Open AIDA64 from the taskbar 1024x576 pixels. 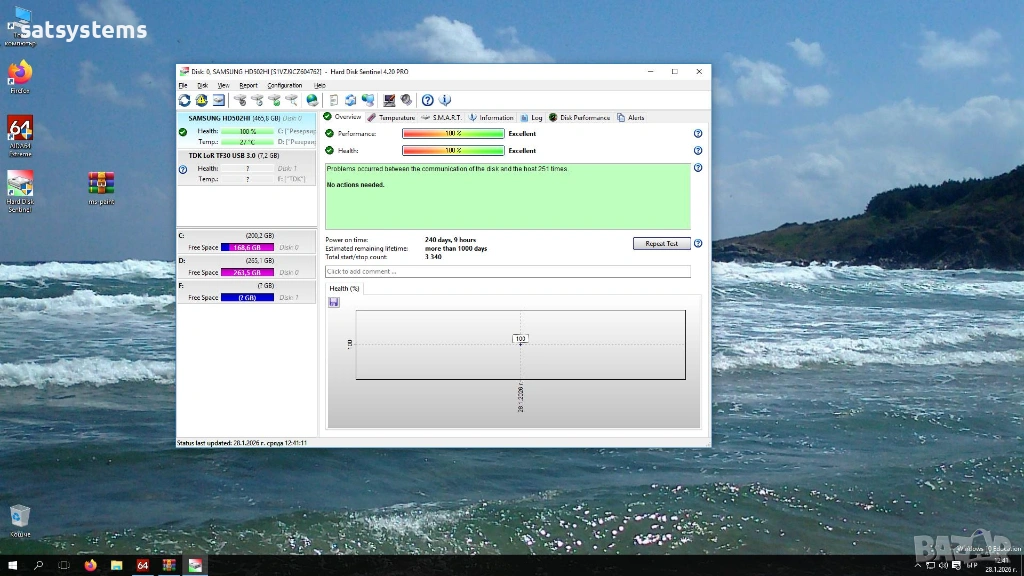click(x=143, y=565)
